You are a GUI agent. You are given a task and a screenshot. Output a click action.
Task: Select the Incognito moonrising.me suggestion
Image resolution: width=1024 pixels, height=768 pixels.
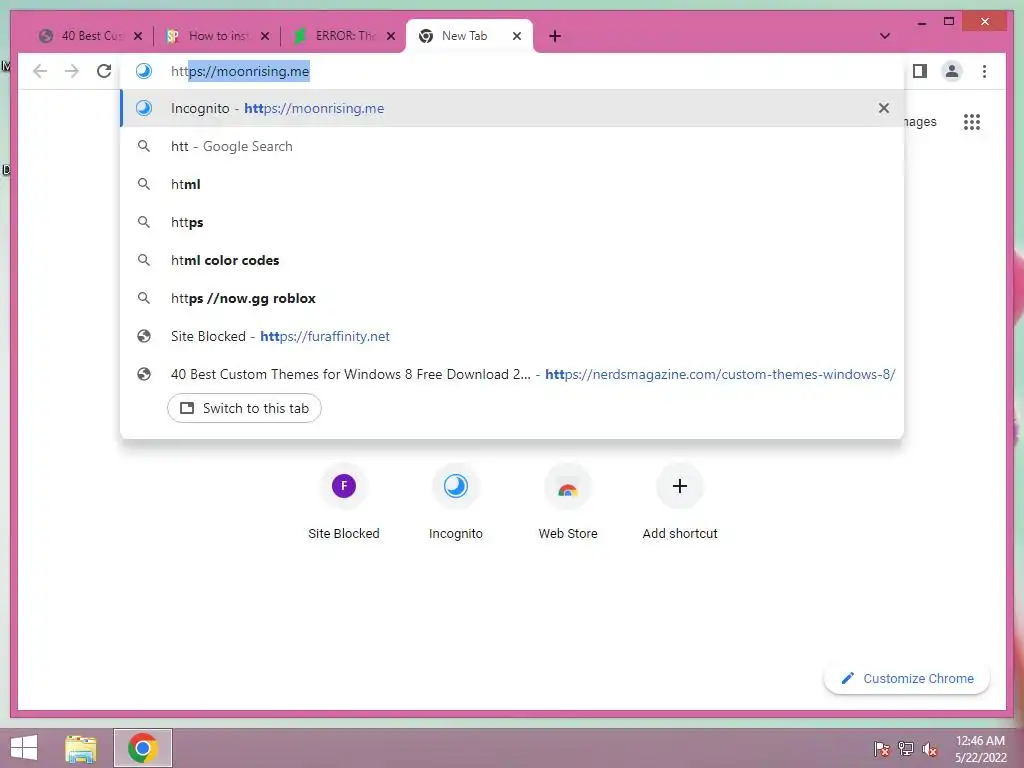pos(512,108)
